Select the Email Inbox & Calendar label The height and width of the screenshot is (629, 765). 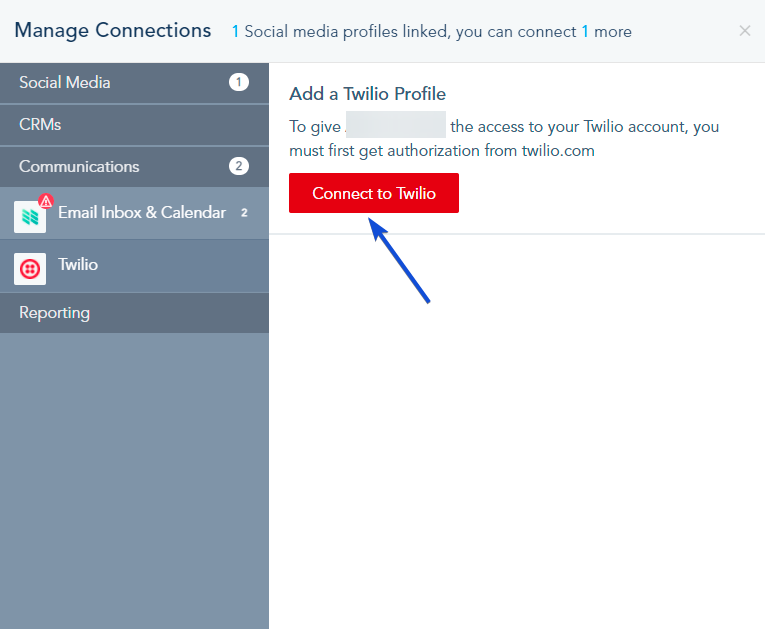[142, 212]
